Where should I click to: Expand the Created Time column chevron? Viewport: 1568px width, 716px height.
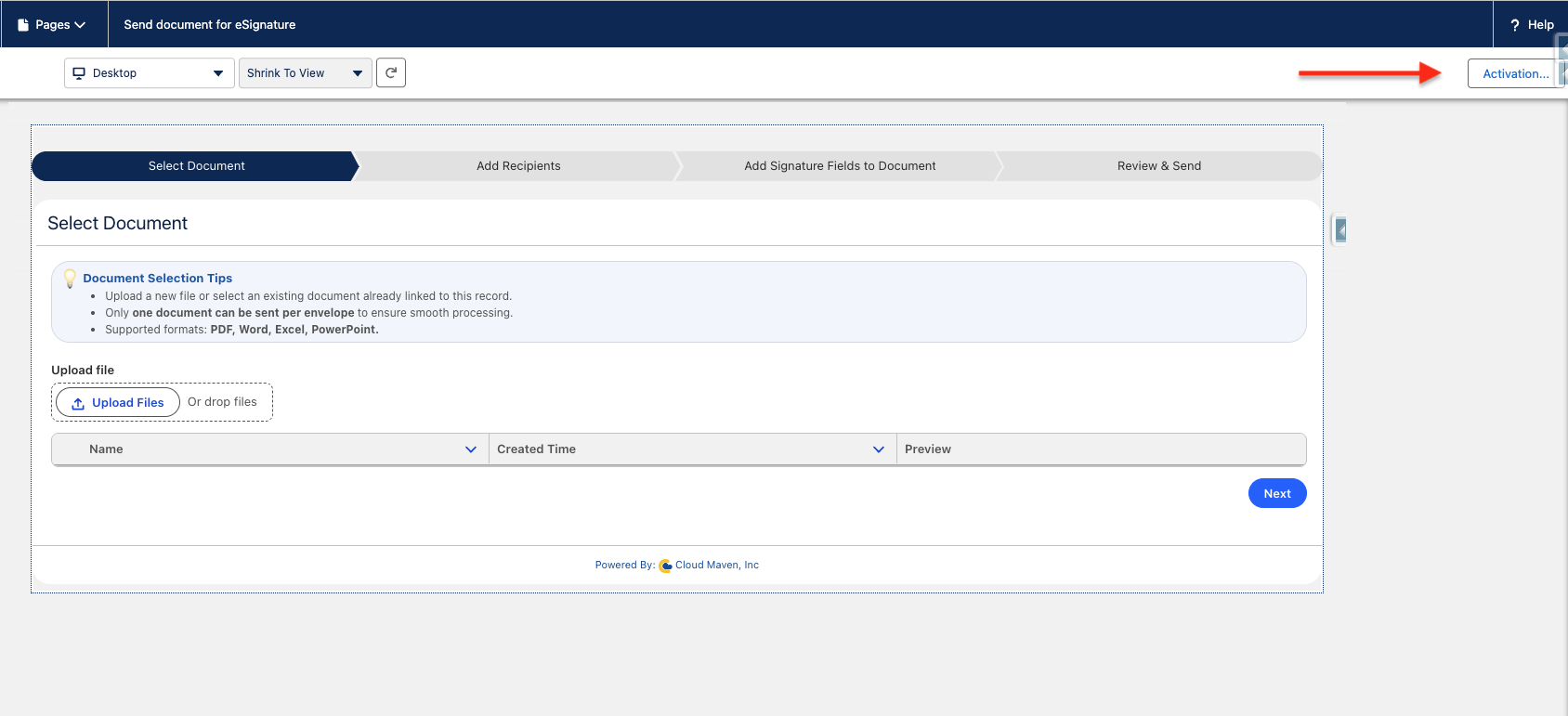point(879,449)
